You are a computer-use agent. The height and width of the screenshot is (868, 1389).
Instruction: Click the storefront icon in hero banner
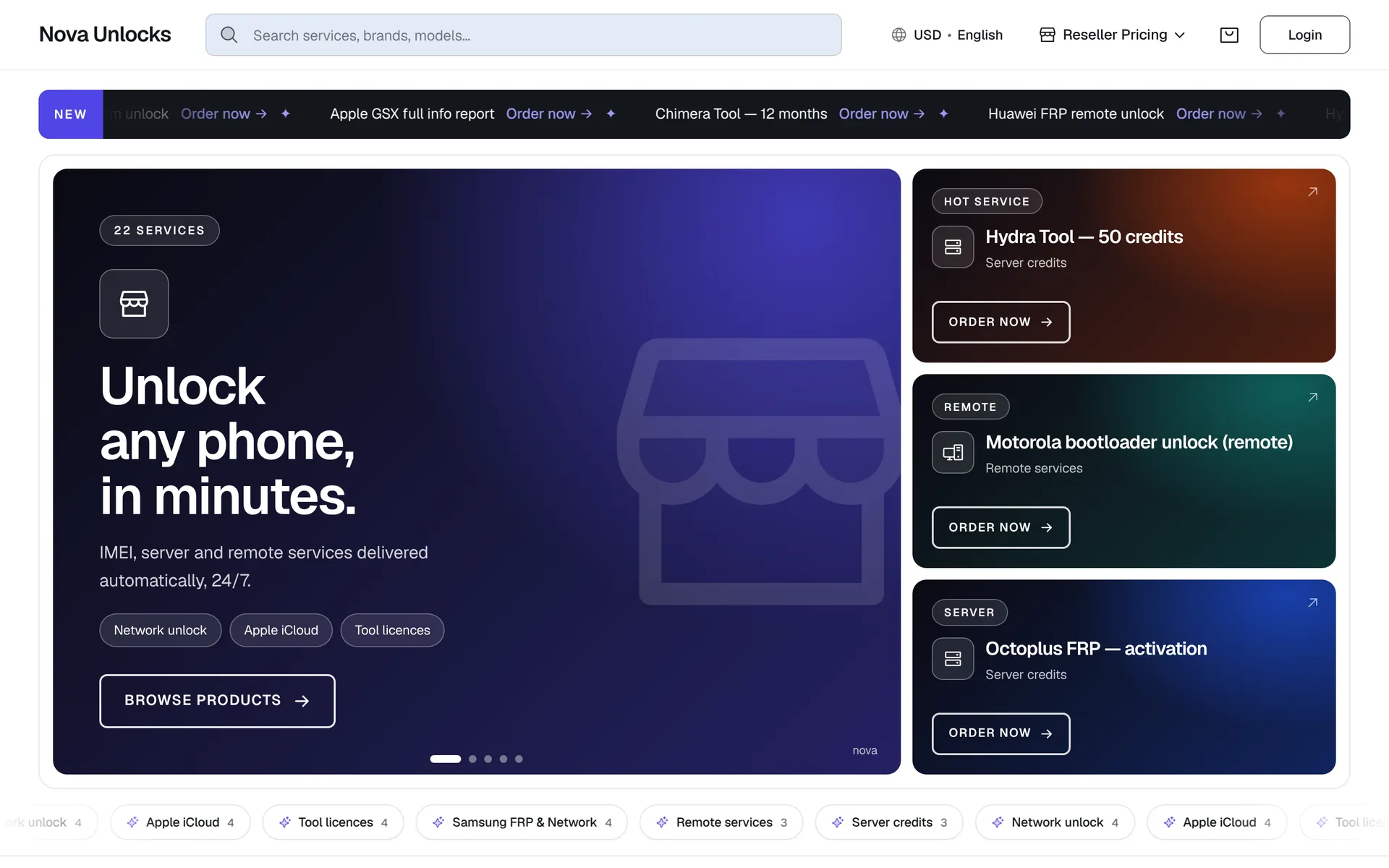pos(134,304)
